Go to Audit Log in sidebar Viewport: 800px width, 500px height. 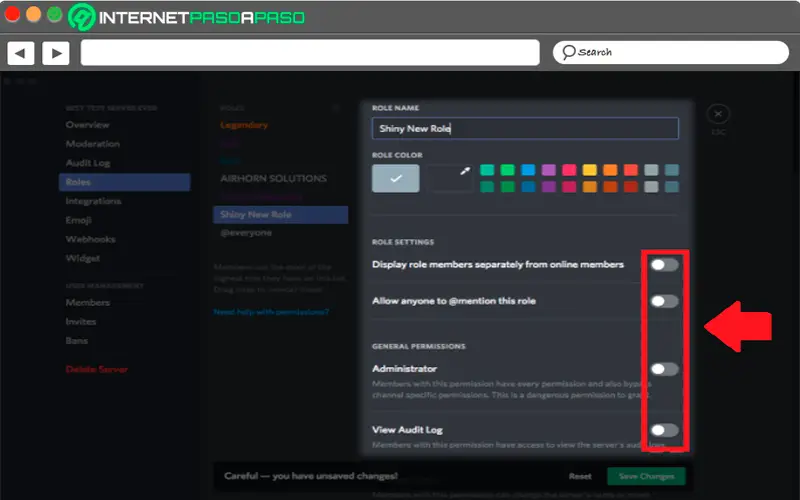coord(88,163)
